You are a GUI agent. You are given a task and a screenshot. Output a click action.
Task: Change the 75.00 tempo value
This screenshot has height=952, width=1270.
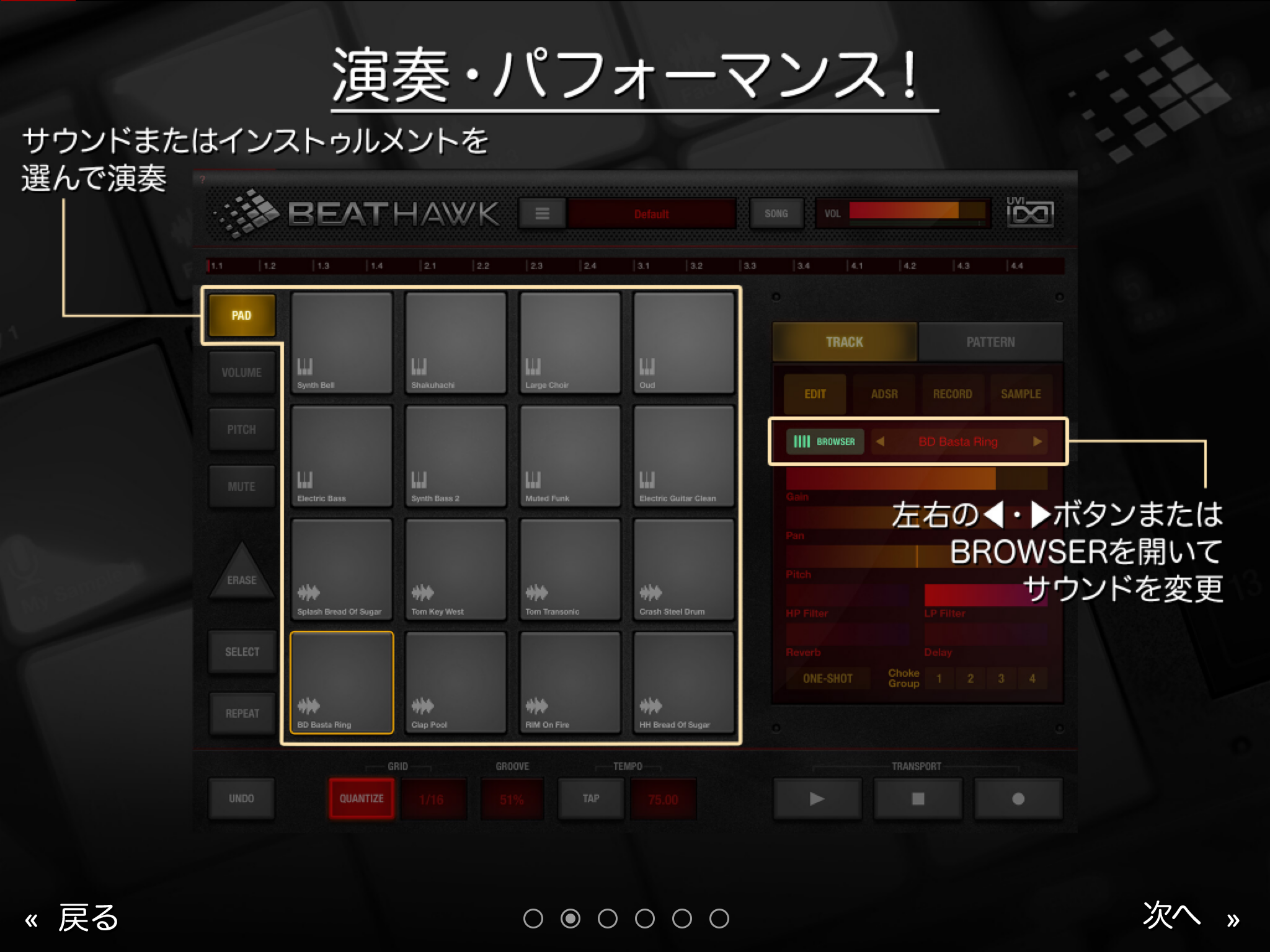(x=663, y=800)
